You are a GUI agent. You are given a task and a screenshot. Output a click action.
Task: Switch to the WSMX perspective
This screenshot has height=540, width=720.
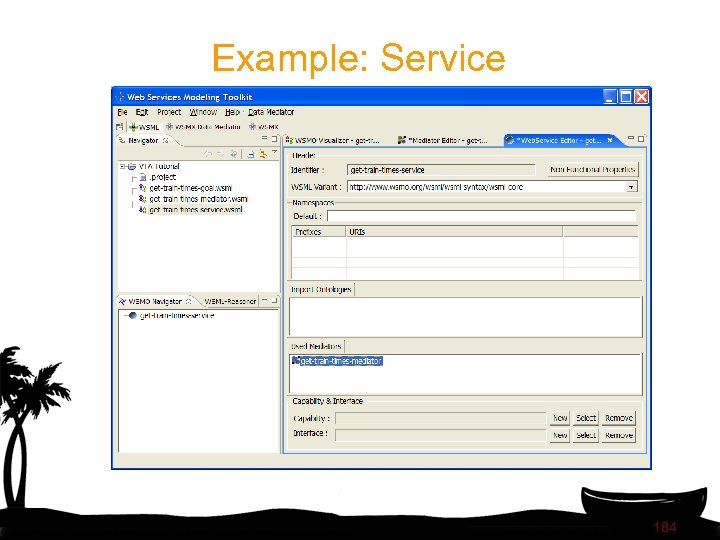pyautogui.click(x=263, y=127)
